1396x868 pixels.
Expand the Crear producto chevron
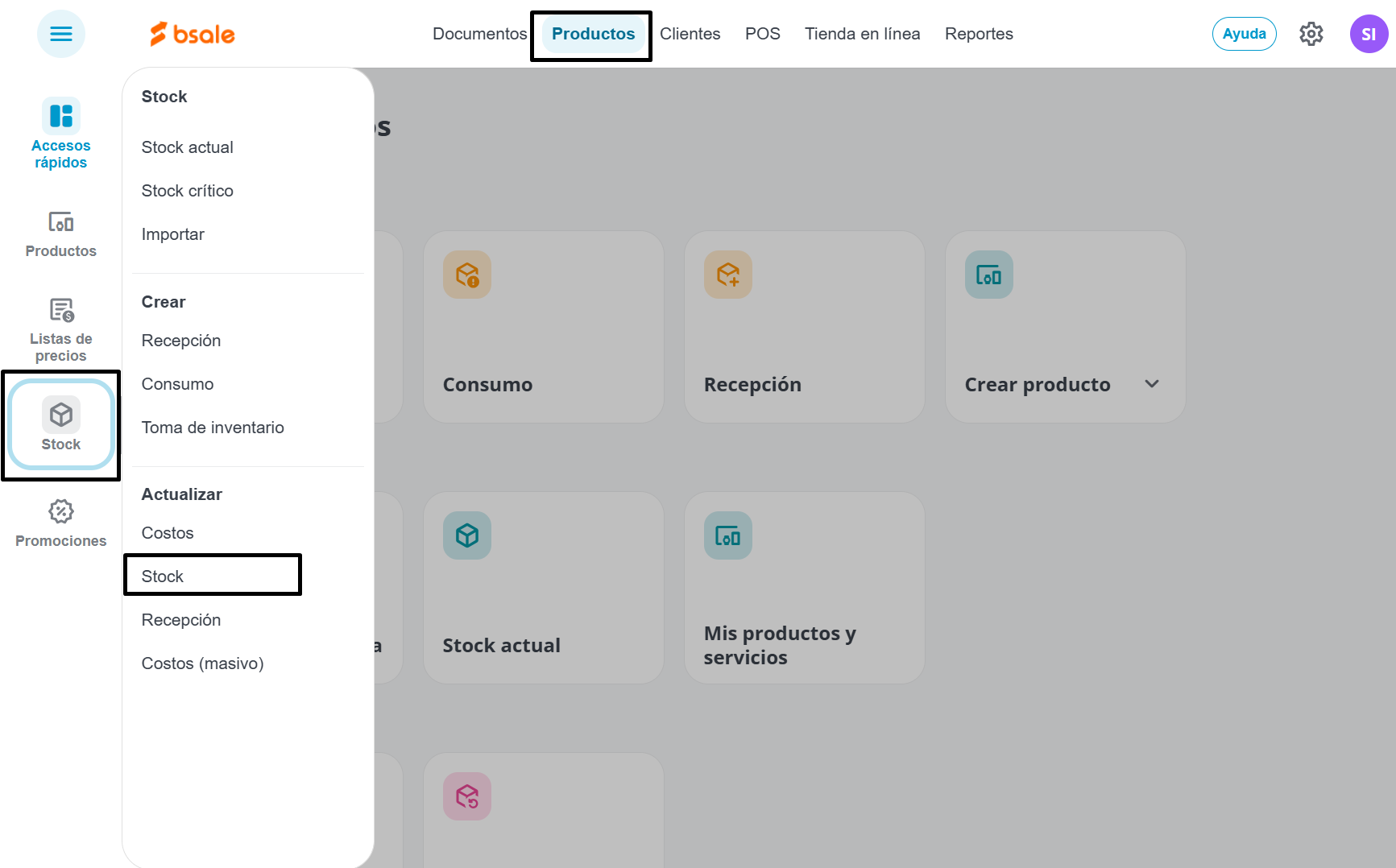tap(1152, 384)
